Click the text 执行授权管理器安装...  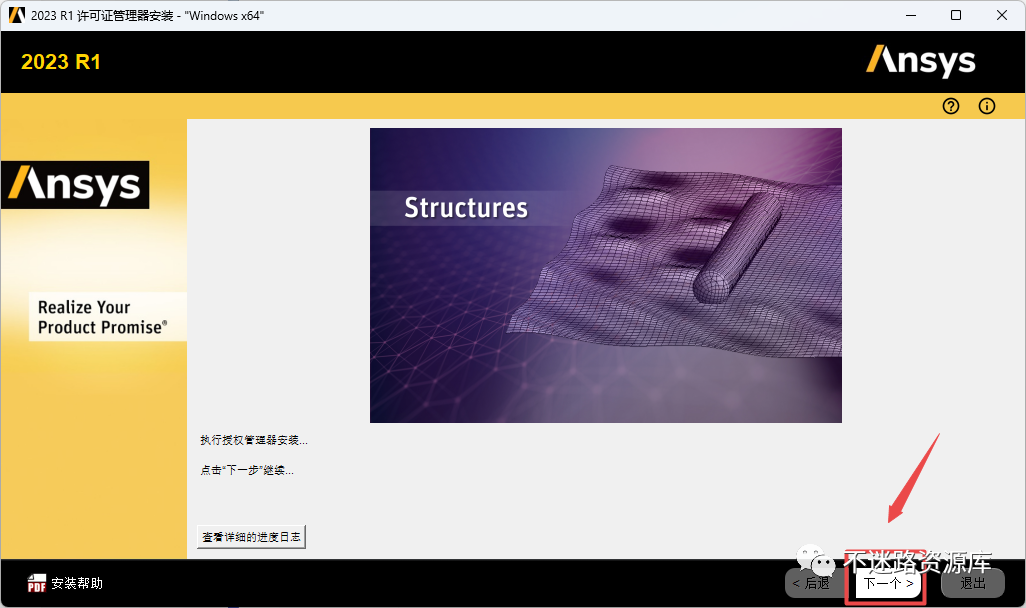tap(254, 440)
